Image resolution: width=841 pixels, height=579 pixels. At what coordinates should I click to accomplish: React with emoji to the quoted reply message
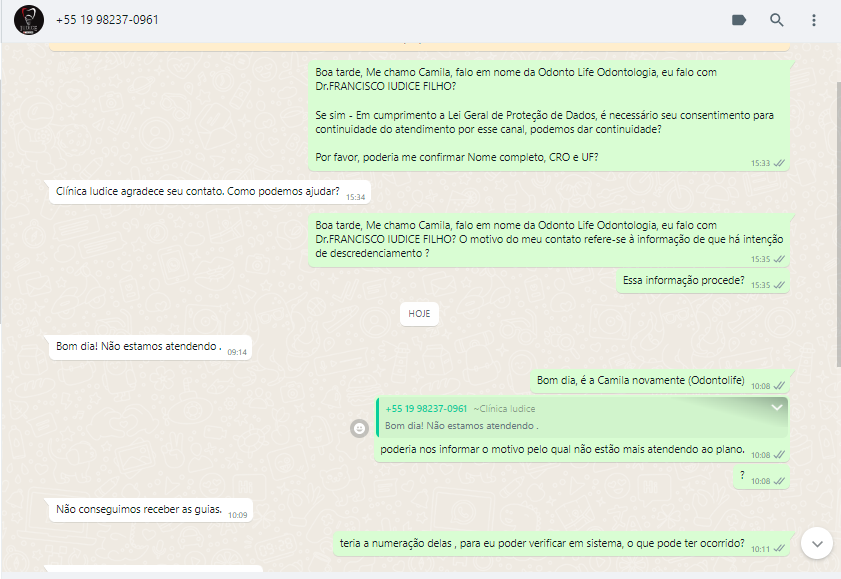tap(359, 428)
